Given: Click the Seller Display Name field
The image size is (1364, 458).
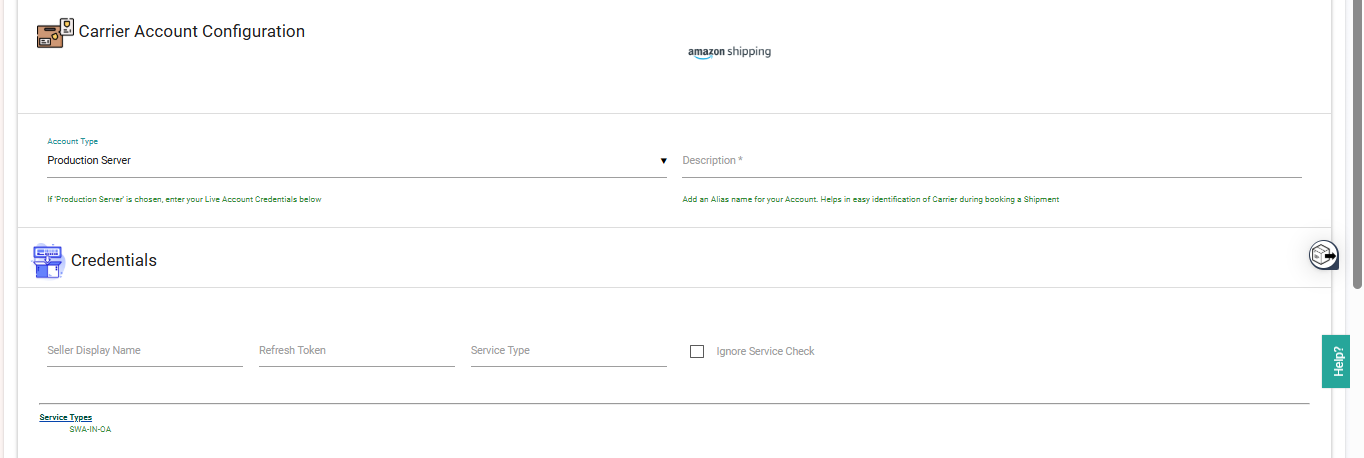Looking at the screenshot, I should [x=144, y=351].
